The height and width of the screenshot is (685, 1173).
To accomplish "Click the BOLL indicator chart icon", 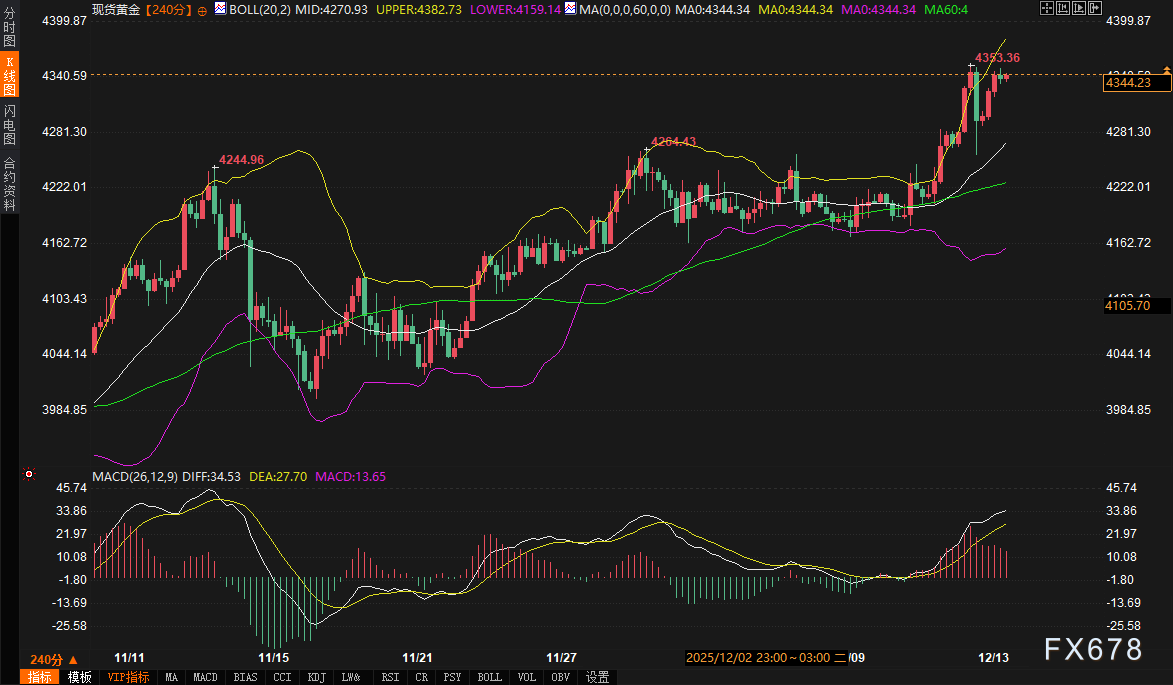I will pos(221,9).
